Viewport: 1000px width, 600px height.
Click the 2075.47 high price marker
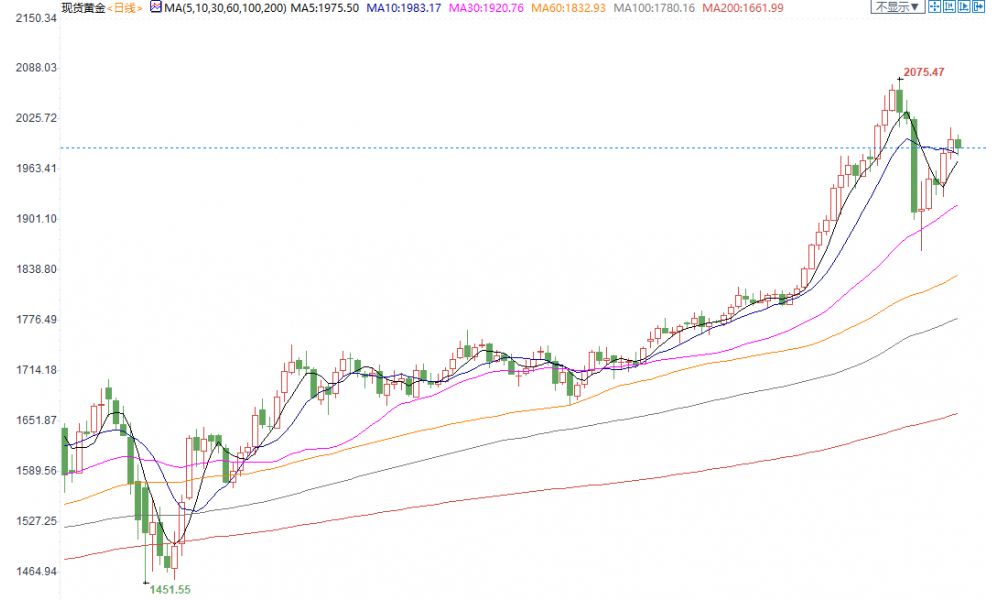(x=923, y=72)
